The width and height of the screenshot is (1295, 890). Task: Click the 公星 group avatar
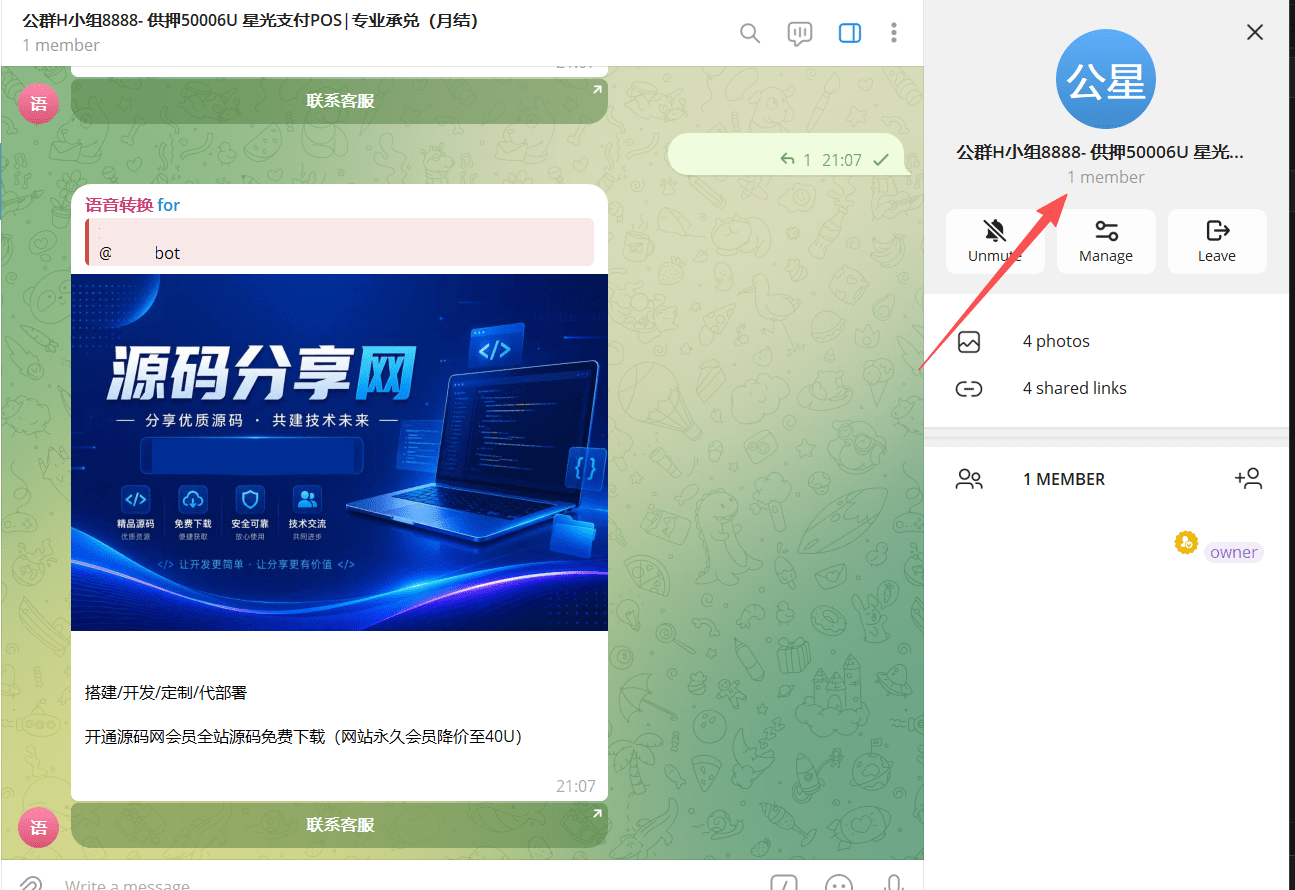pyautogui.click(x=1106, y=80)
